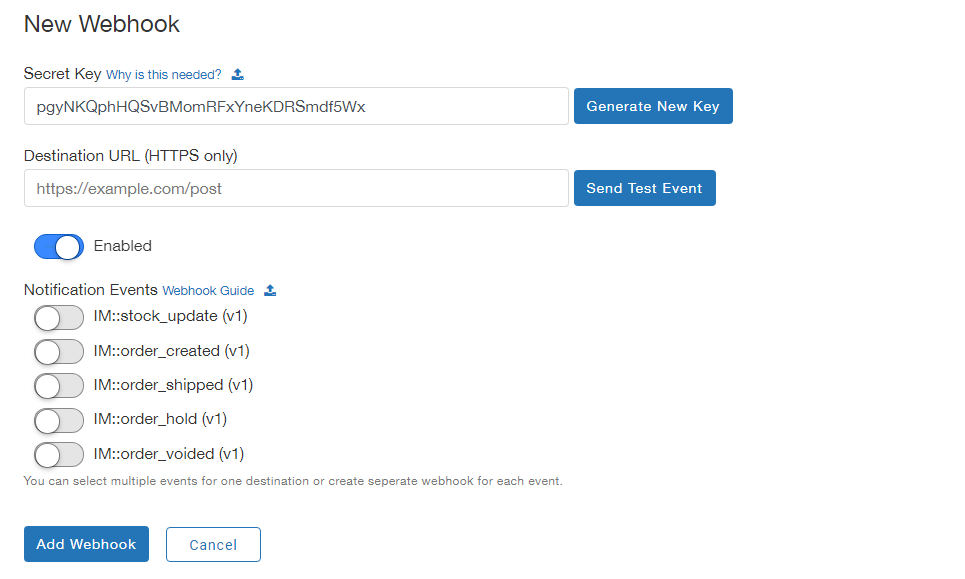The image size is (965, 579).
Task: Turn on the IM::stock_update event toggle
Action: (x=58, y=317)
